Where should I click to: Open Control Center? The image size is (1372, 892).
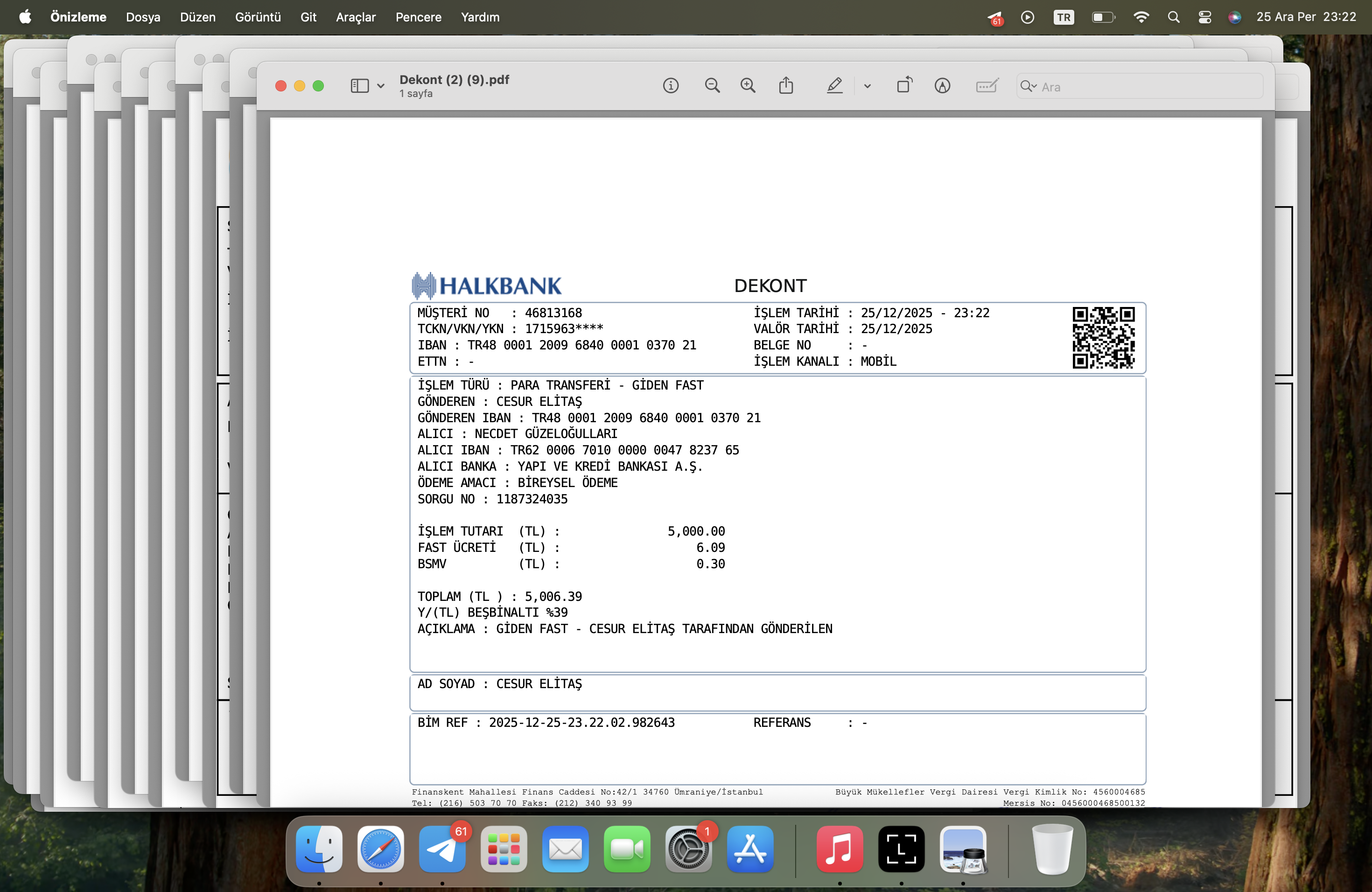click(1205, 17)
